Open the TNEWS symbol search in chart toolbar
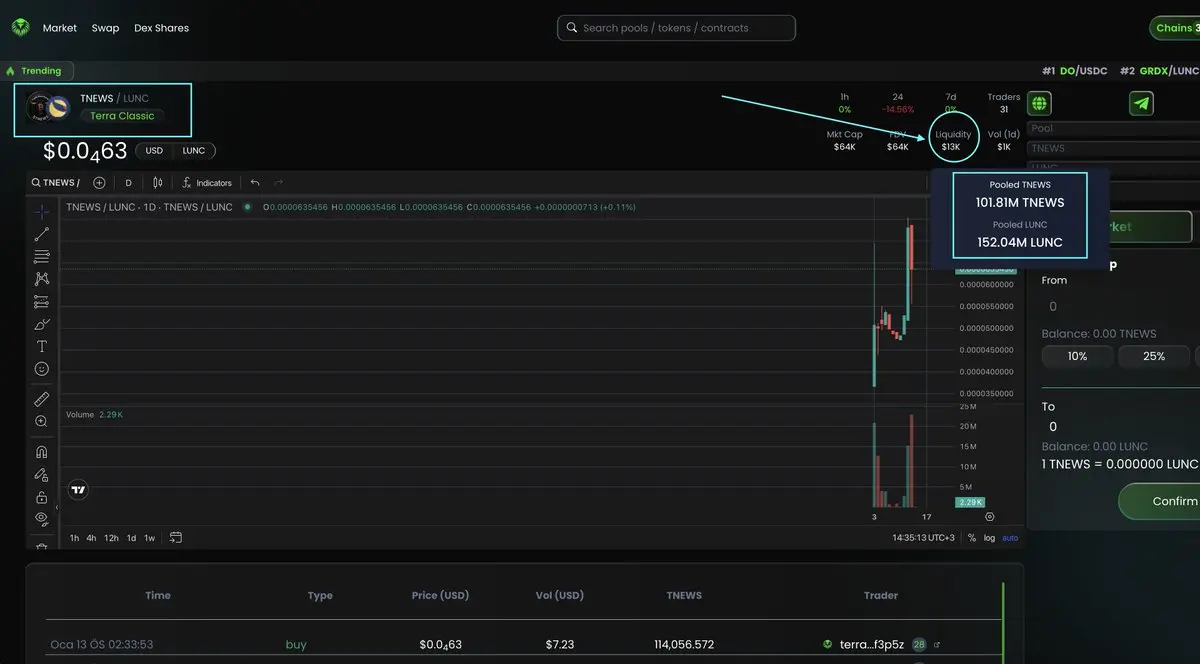 tap(56, 183)
